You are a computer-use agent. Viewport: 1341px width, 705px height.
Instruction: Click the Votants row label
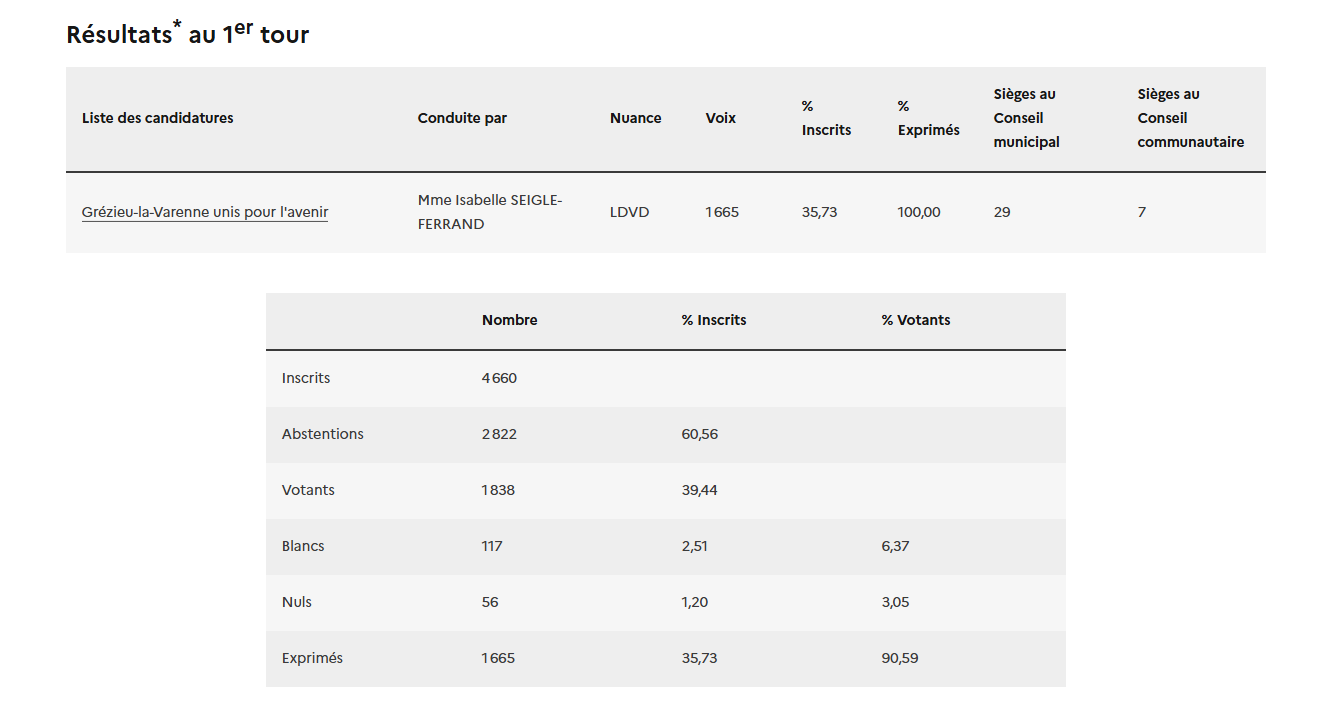[x=310, y=490]
